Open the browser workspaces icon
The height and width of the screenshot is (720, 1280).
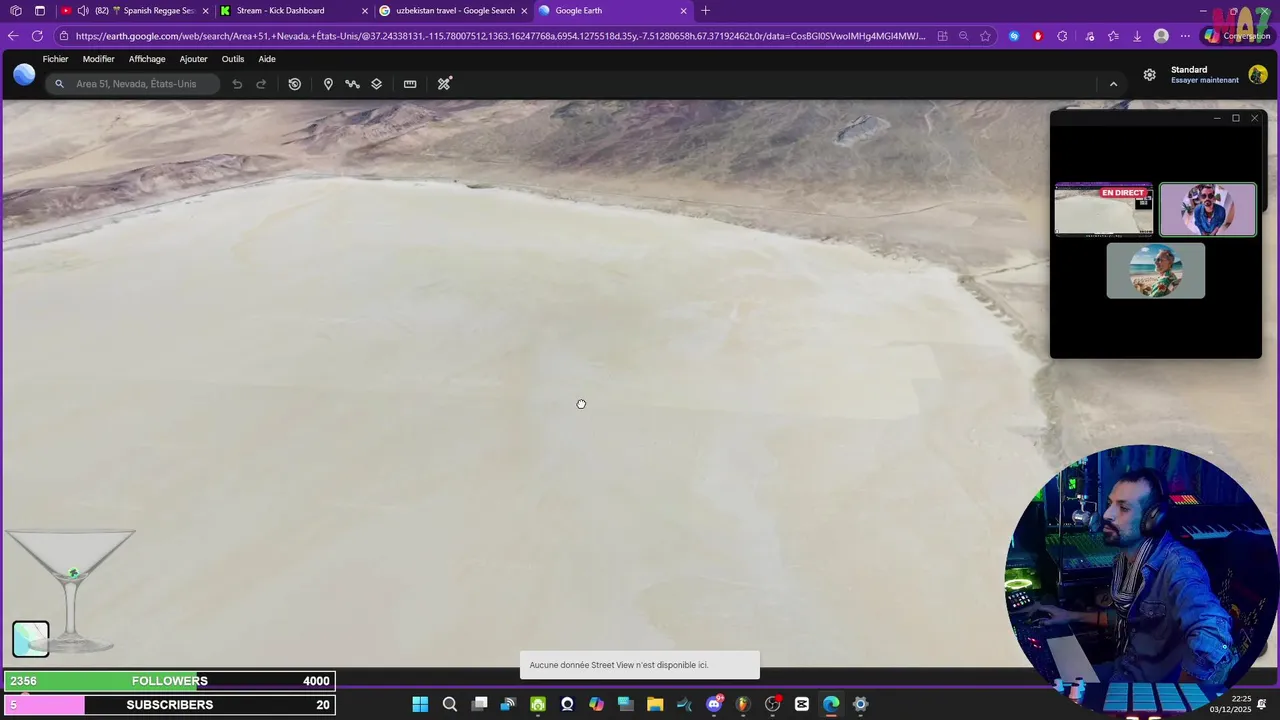[x=15, y=11]
